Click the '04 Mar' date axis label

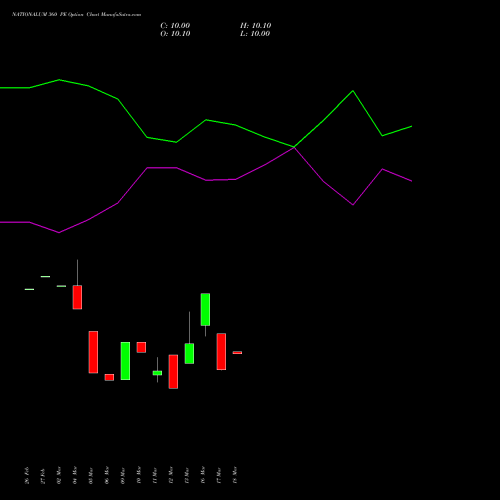point(75,475)
